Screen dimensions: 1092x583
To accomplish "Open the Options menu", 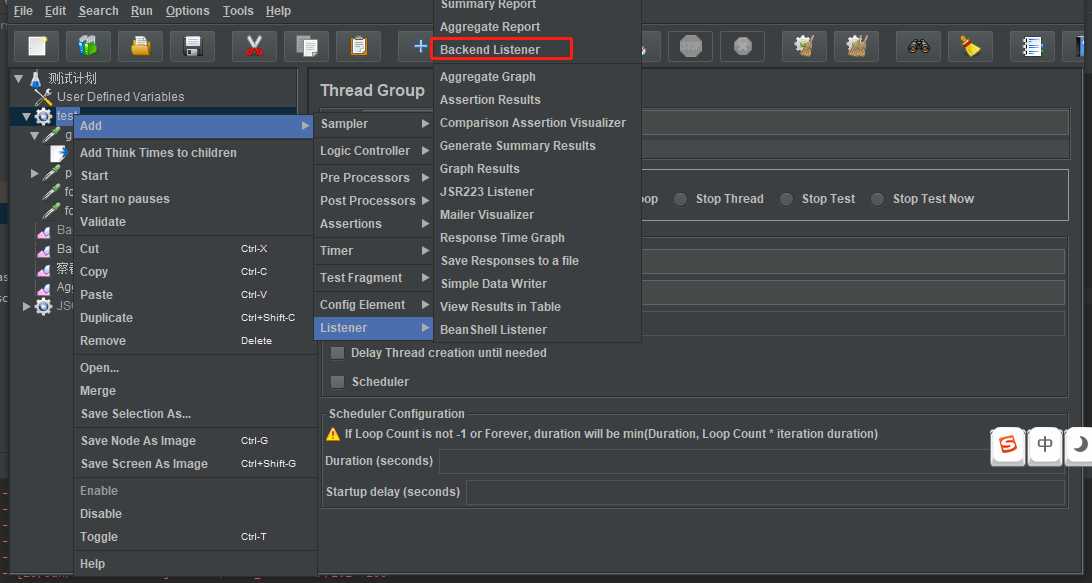I will (x=187, y=11).
